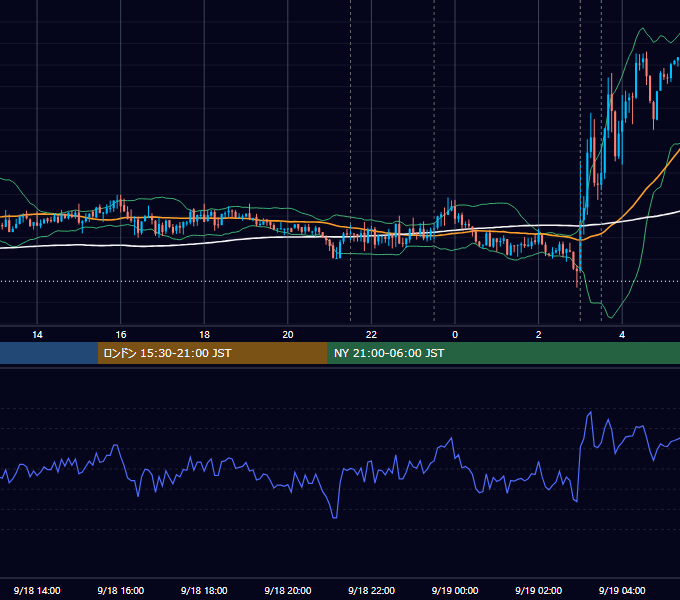680x600 pixels.
Task: Click the 9/19 04:00 date label
Action: coord(622,590)
